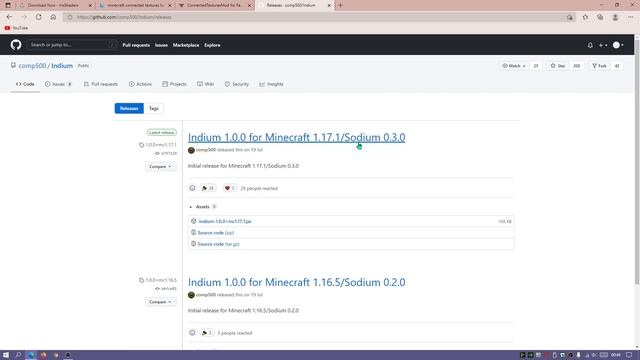
Task: Click comp500 avatar on the 1.17.1 release
Action: pyautogui.click(x=191, y=150)
